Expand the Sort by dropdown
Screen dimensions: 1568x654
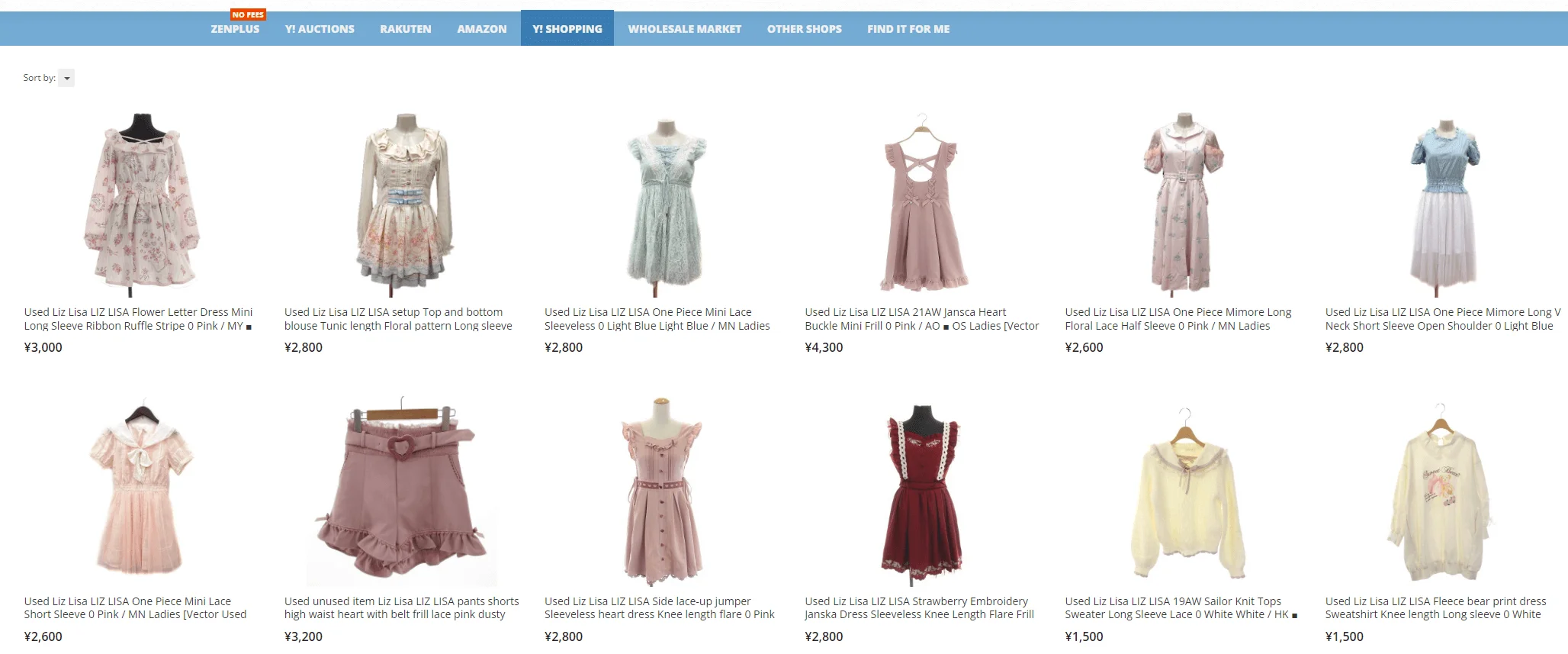pyautogui.click(x=66, y=78)
